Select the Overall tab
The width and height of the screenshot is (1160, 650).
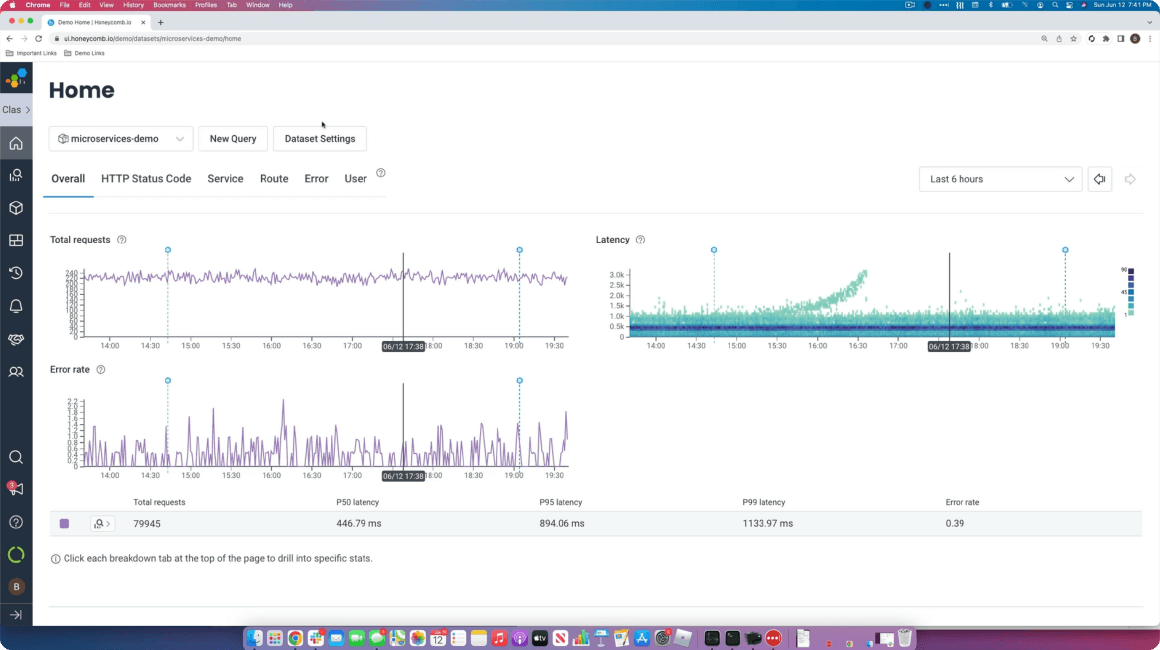pos(68,179)
